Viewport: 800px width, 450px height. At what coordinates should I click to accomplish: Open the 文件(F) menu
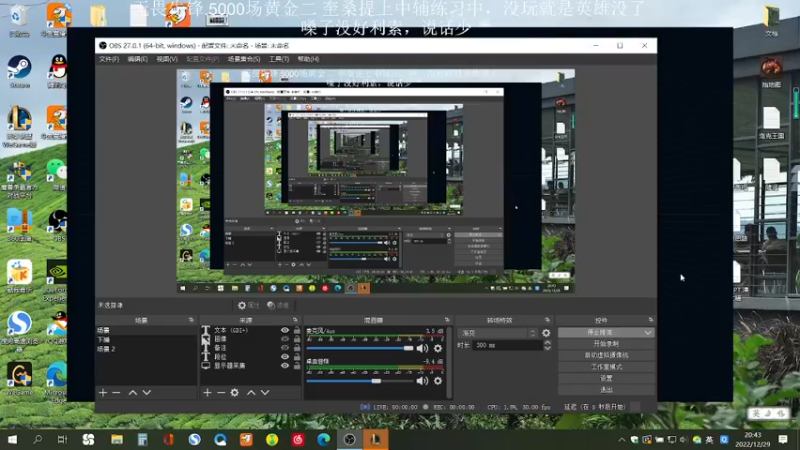tap(109, 59)
